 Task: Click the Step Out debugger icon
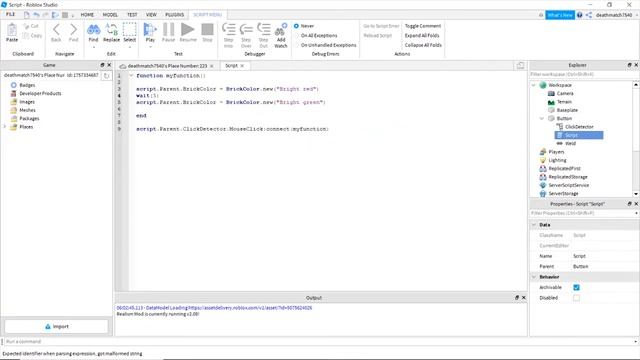(264, 30)
